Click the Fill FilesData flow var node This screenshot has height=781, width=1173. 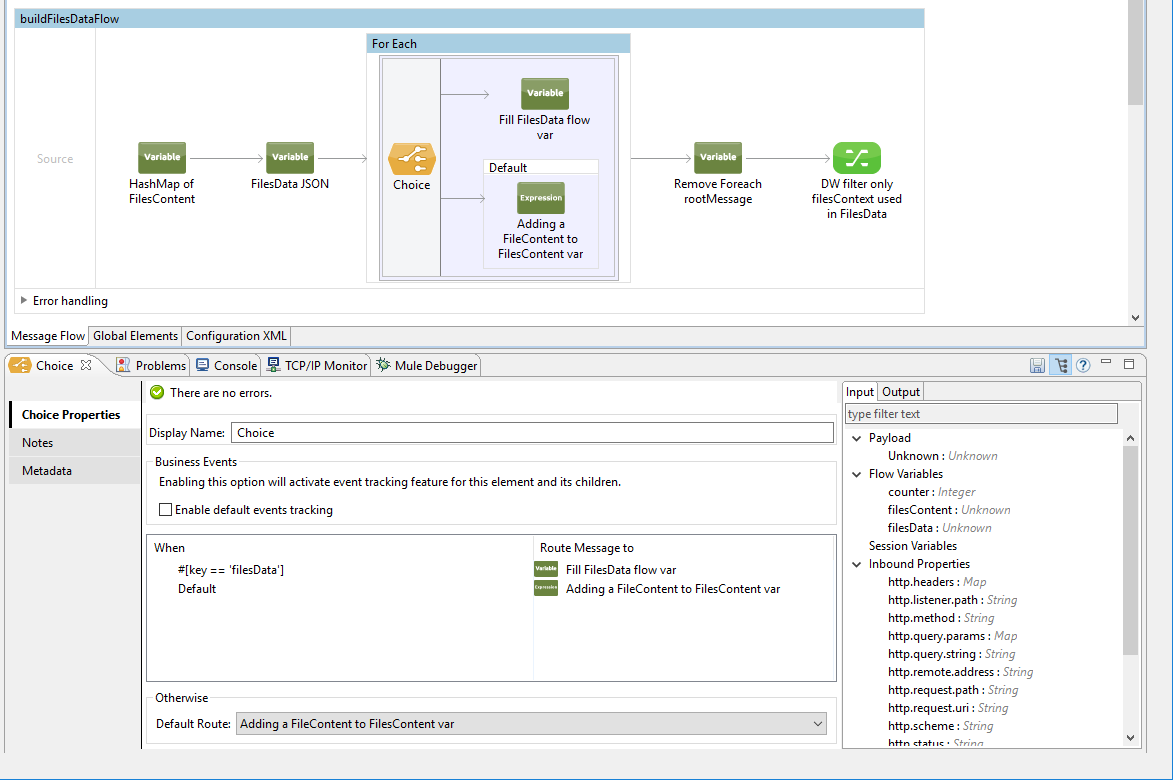click(x=545, y=94)
